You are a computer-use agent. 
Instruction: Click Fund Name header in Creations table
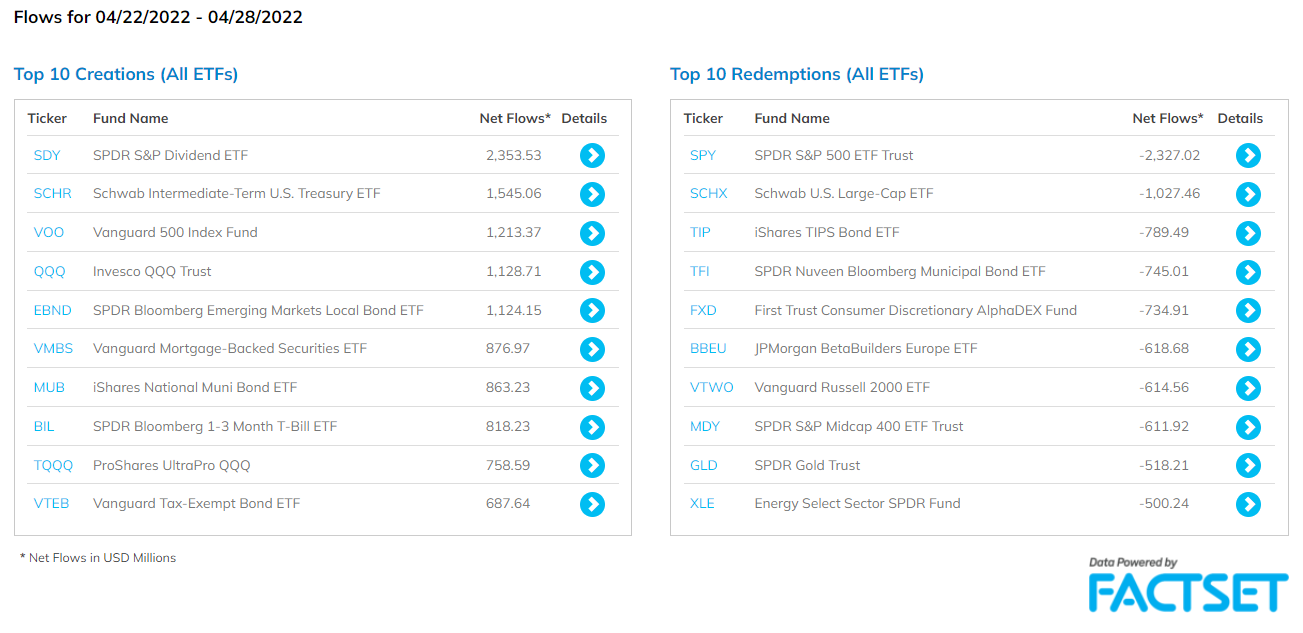click(x=131, y=118)
